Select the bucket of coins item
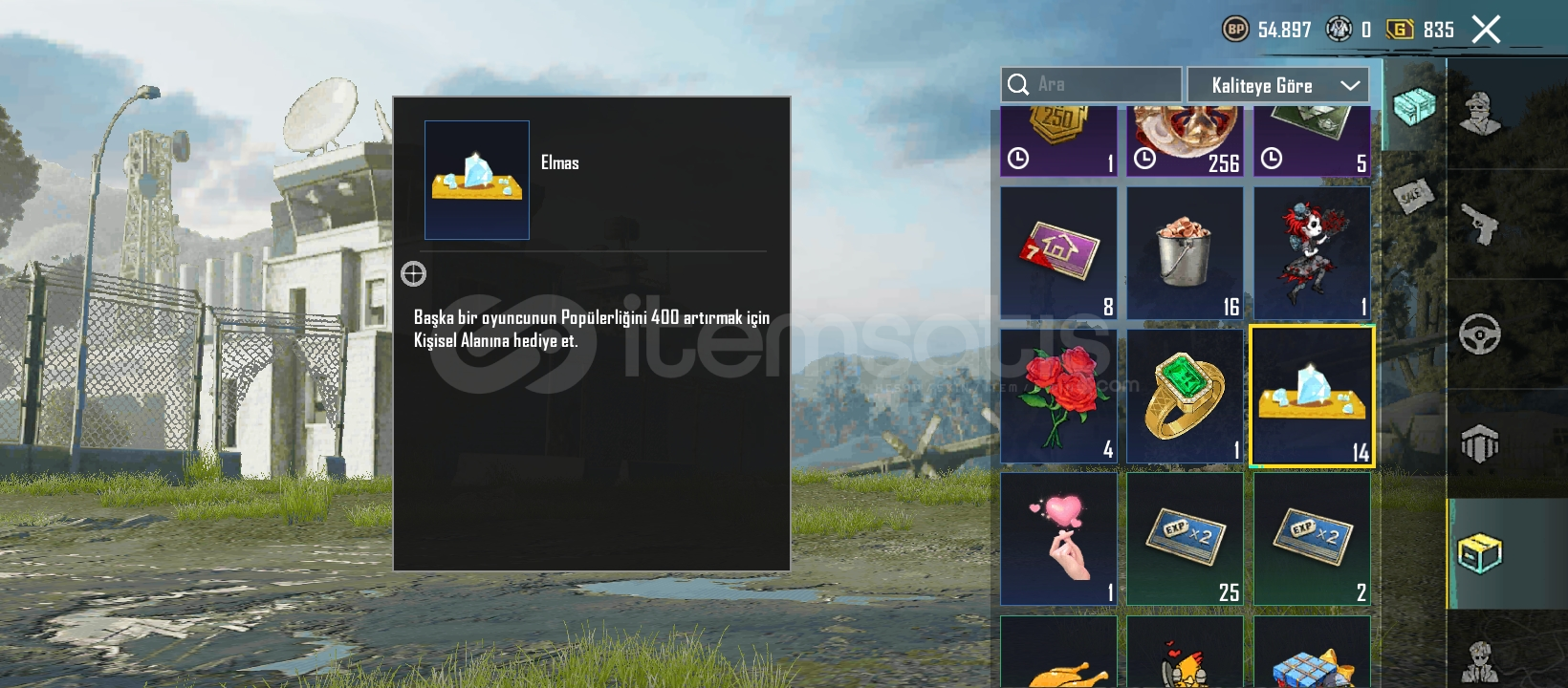 [x=1185, y=253]
